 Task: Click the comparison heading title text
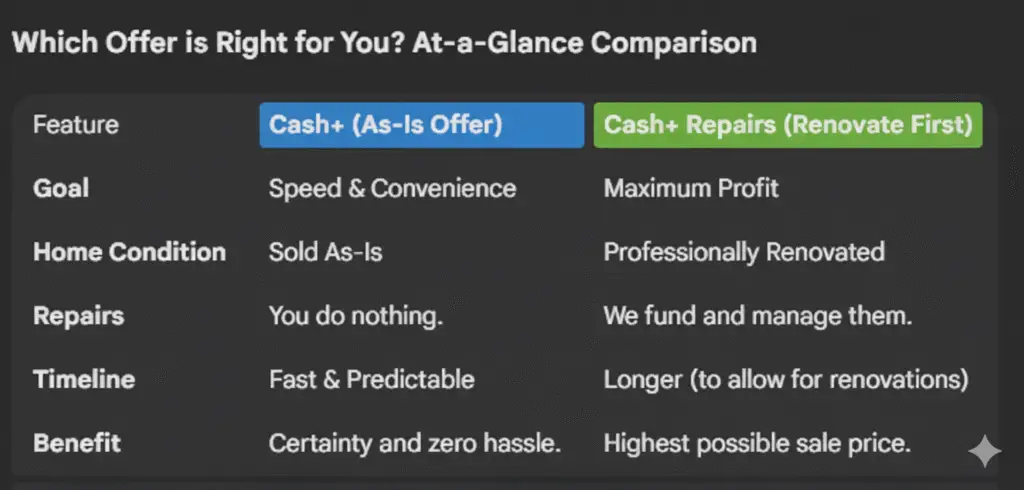pyautogui.click(x=384, y=43)
